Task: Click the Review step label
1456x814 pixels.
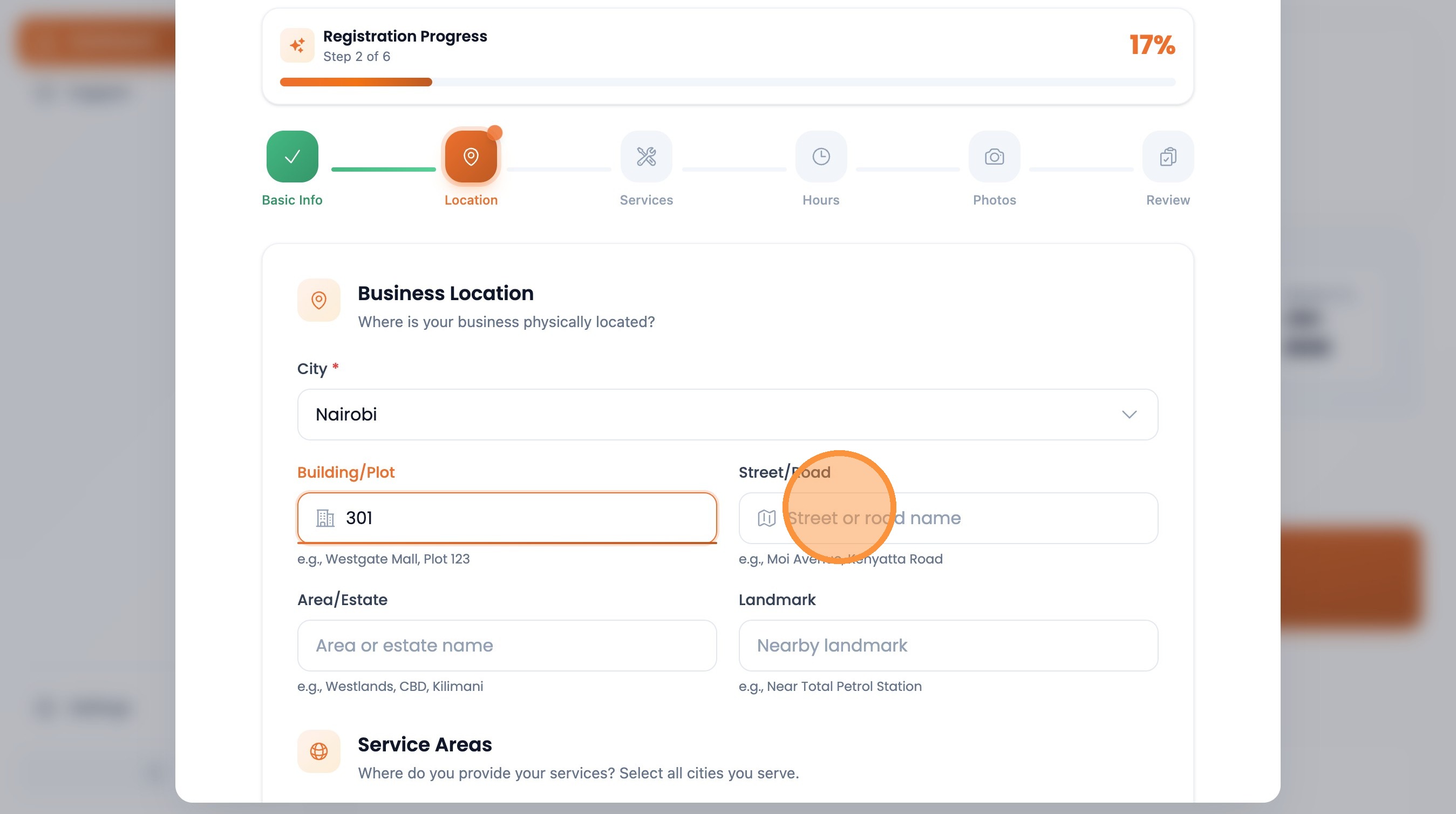Action: coord(1168,200)
